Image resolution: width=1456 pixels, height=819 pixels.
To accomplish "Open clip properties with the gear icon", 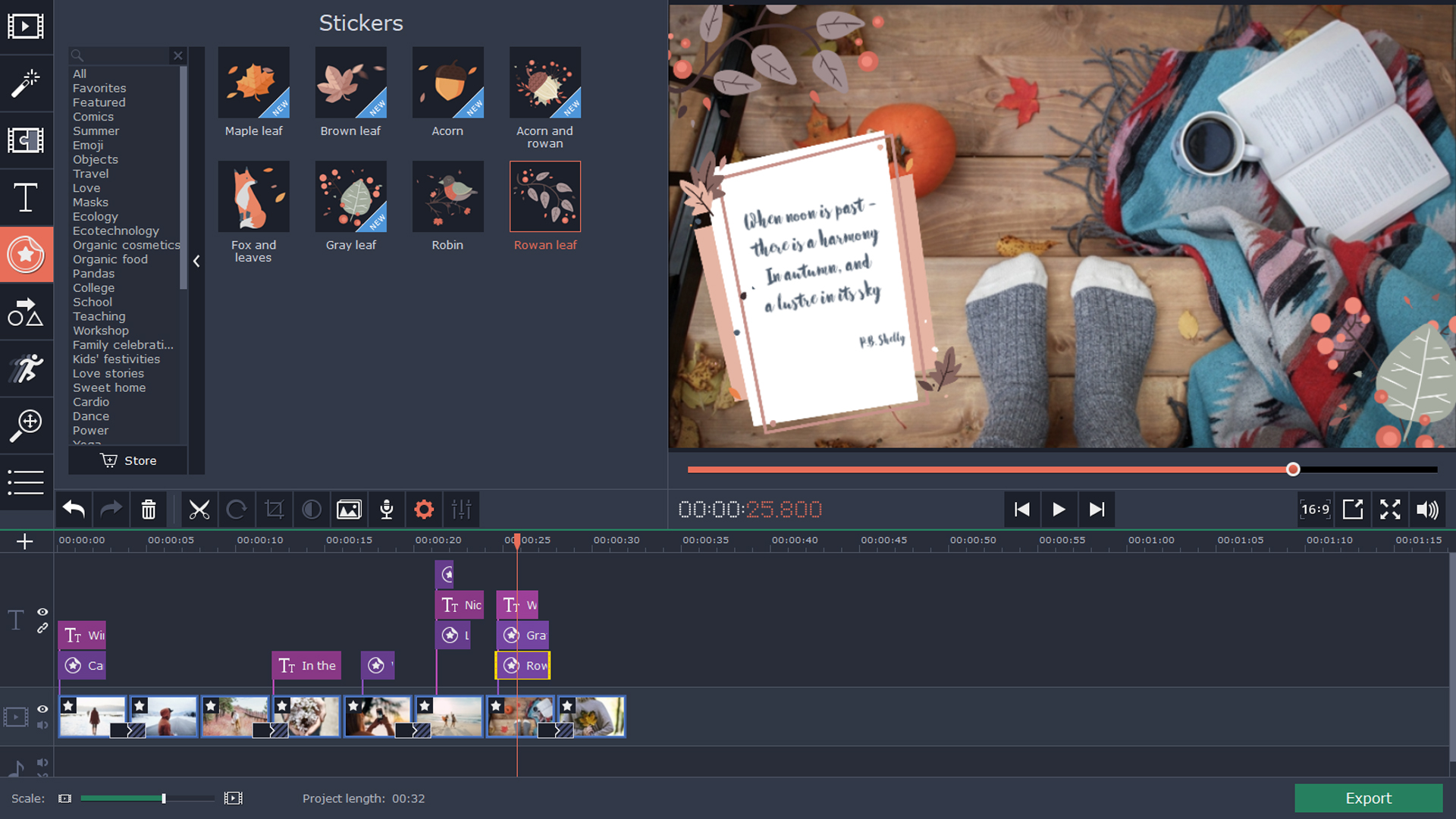I will coord(423,510).
